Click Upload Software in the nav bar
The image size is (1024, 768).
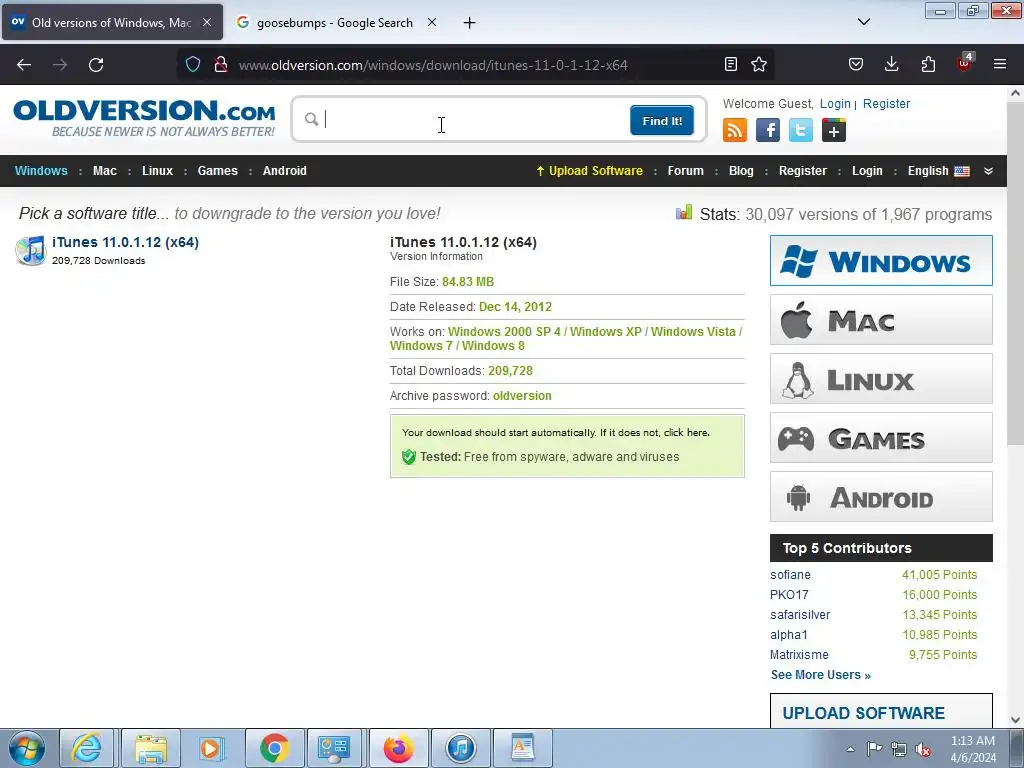(x=589, y=171)
